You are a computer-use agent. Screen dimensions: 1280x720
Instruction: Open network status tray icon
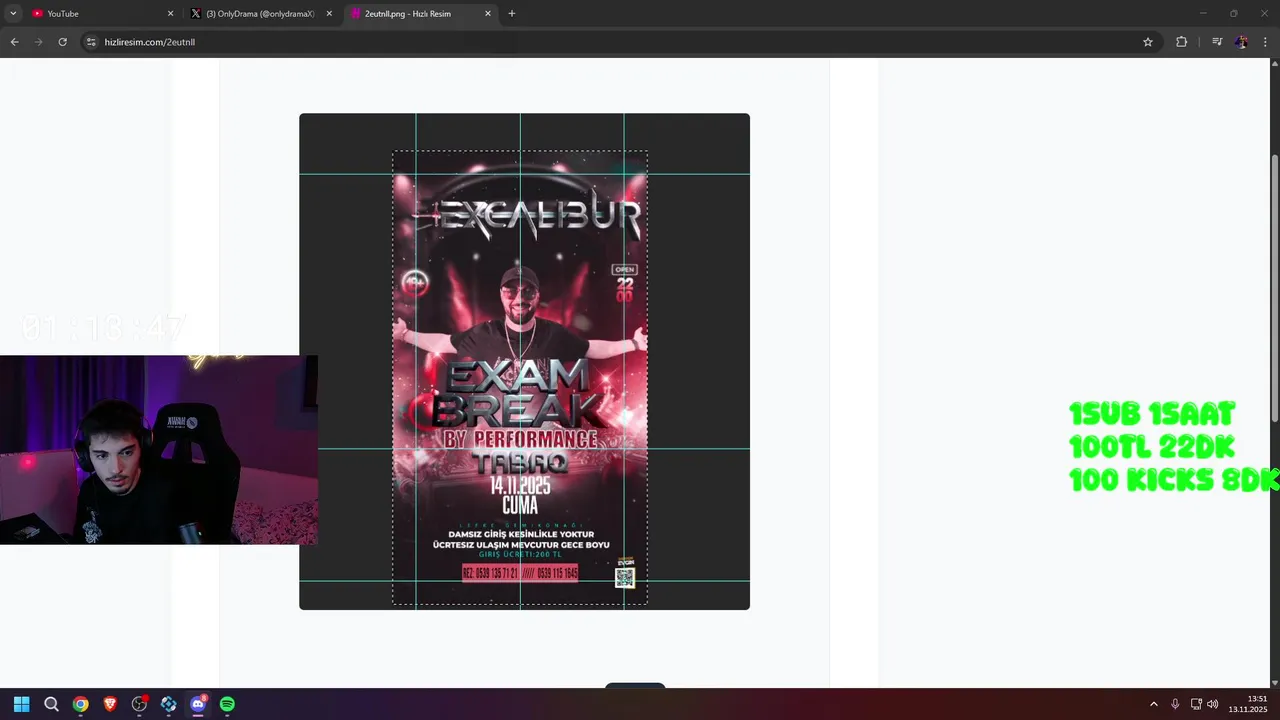[x=1196, y=704]
